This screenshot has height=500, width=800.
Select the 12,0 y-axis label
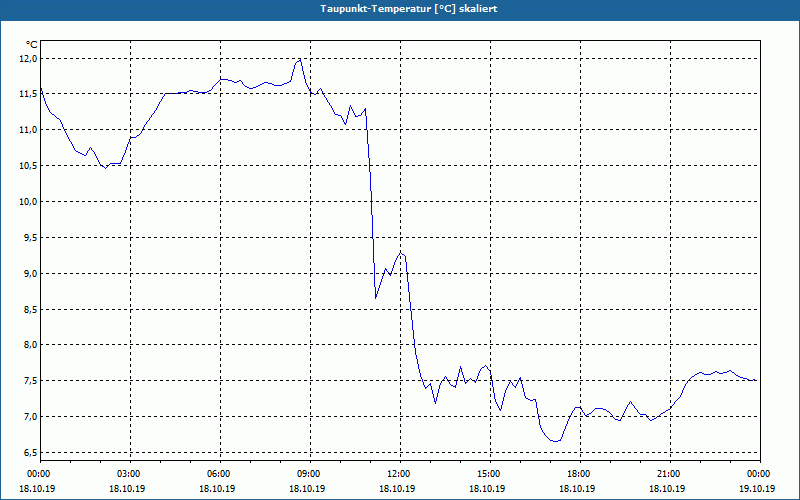28,59
